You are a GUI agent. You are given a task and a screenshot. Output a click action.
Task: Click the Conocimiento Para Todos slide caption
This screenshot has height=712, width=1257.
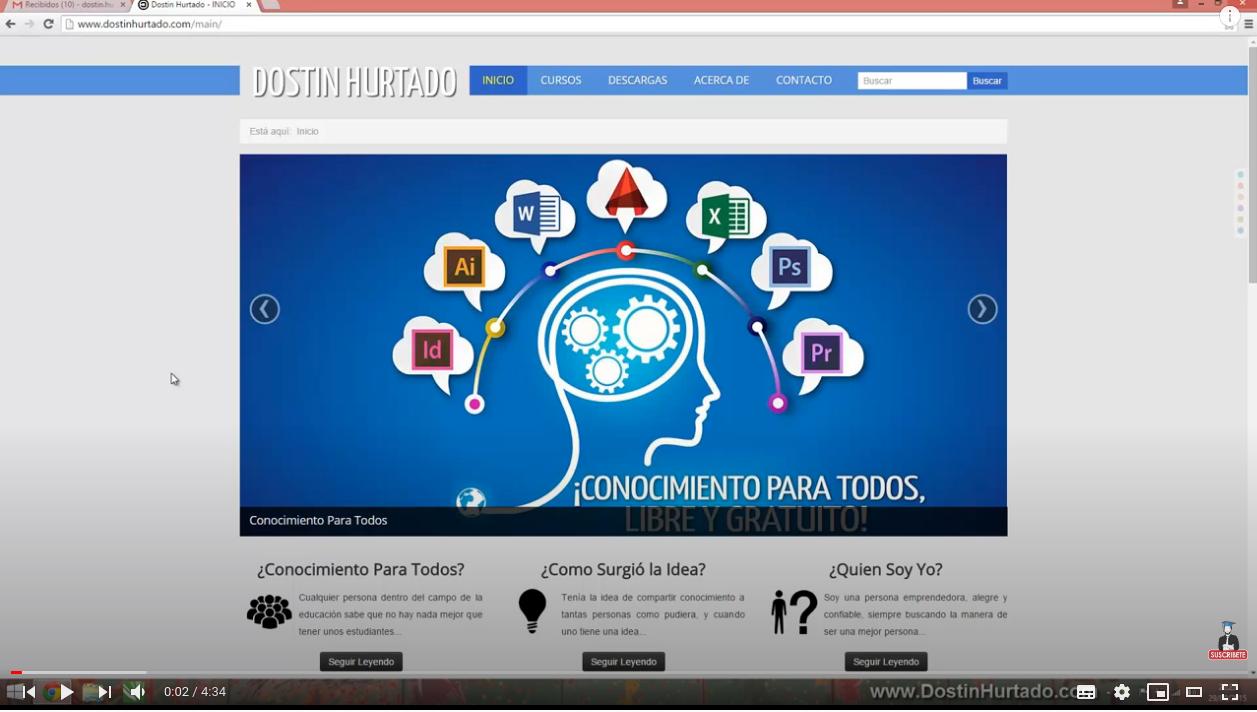tap(318, 520)
